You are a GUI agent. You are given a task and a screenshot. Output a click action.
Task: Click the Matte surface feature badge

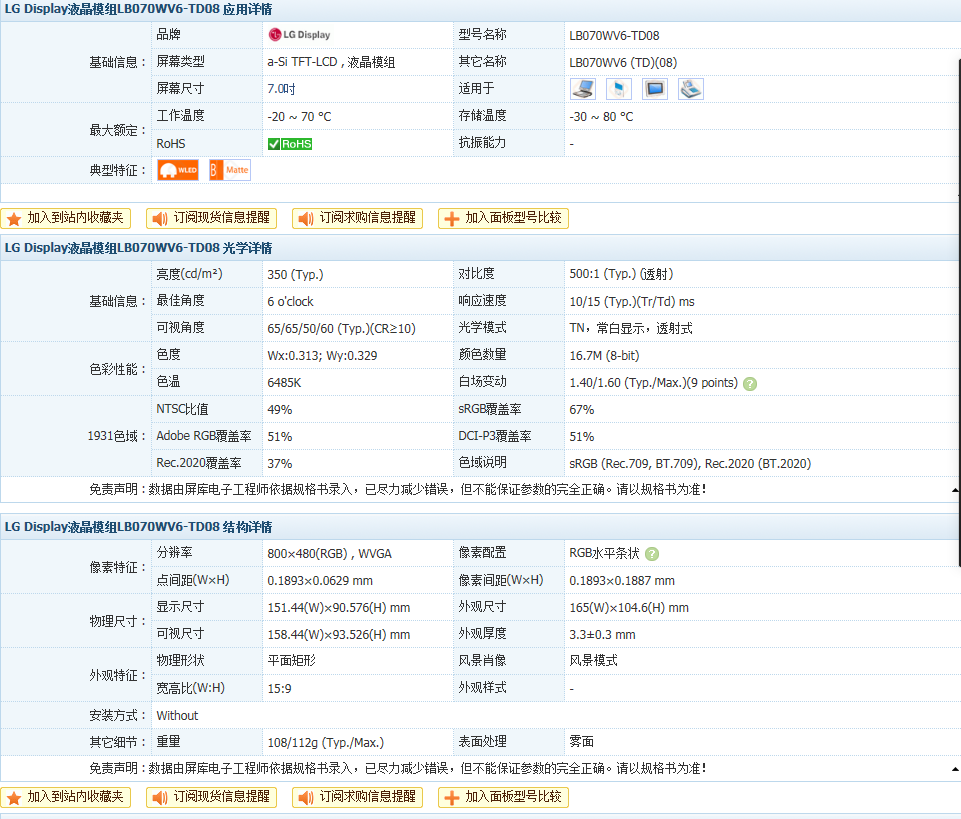[x=230, y=170]
